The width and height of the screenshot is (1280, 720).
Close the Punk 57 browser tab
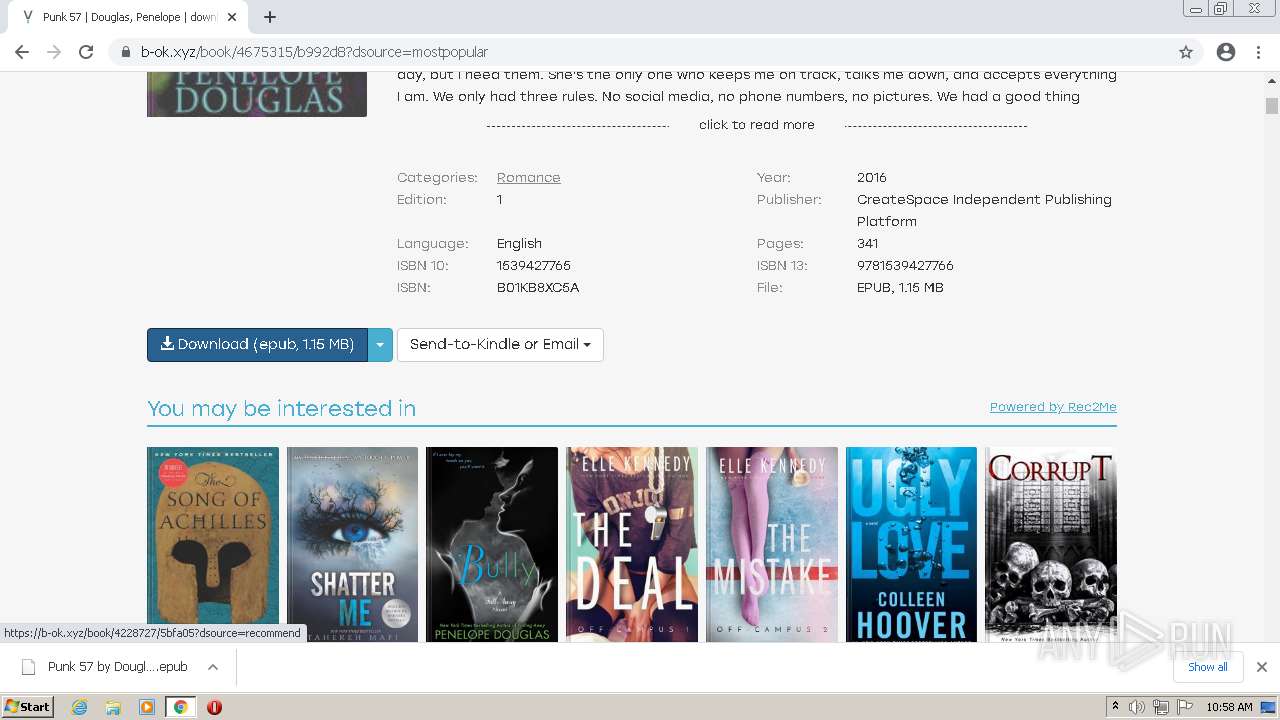(232, 17)
